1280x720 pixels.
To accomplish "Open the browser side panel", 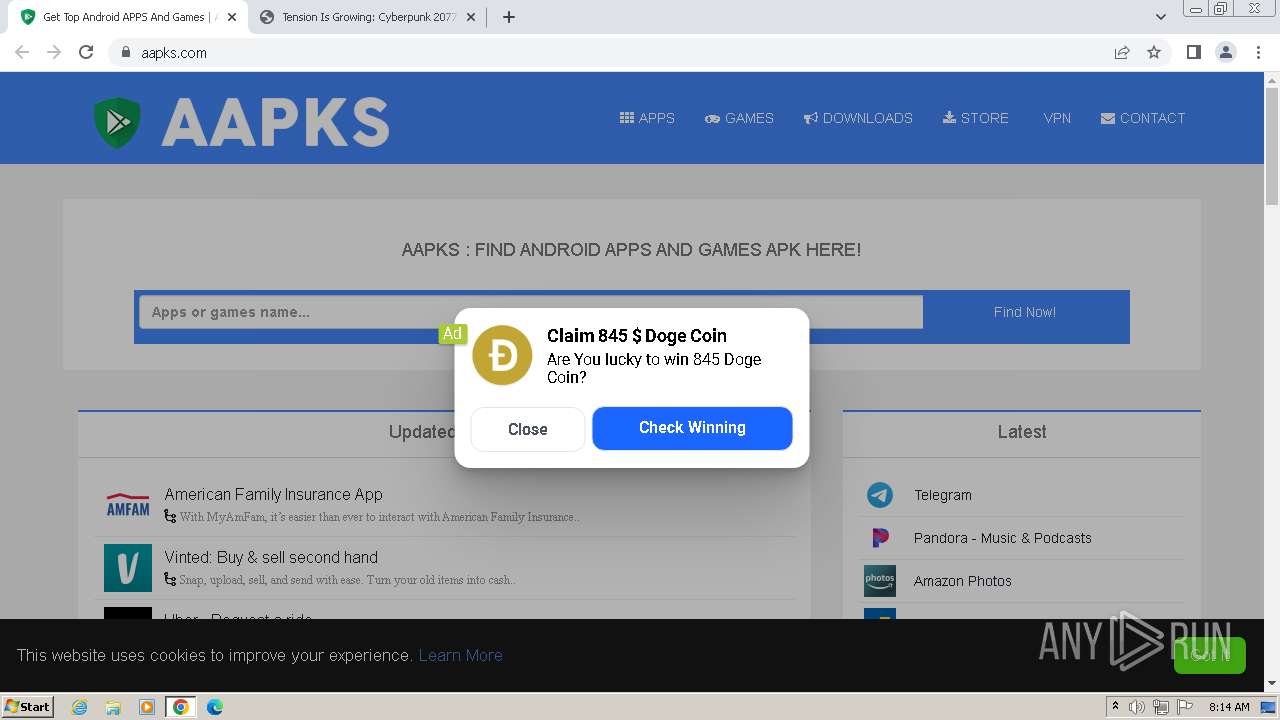I will (x=1193, y=52).
